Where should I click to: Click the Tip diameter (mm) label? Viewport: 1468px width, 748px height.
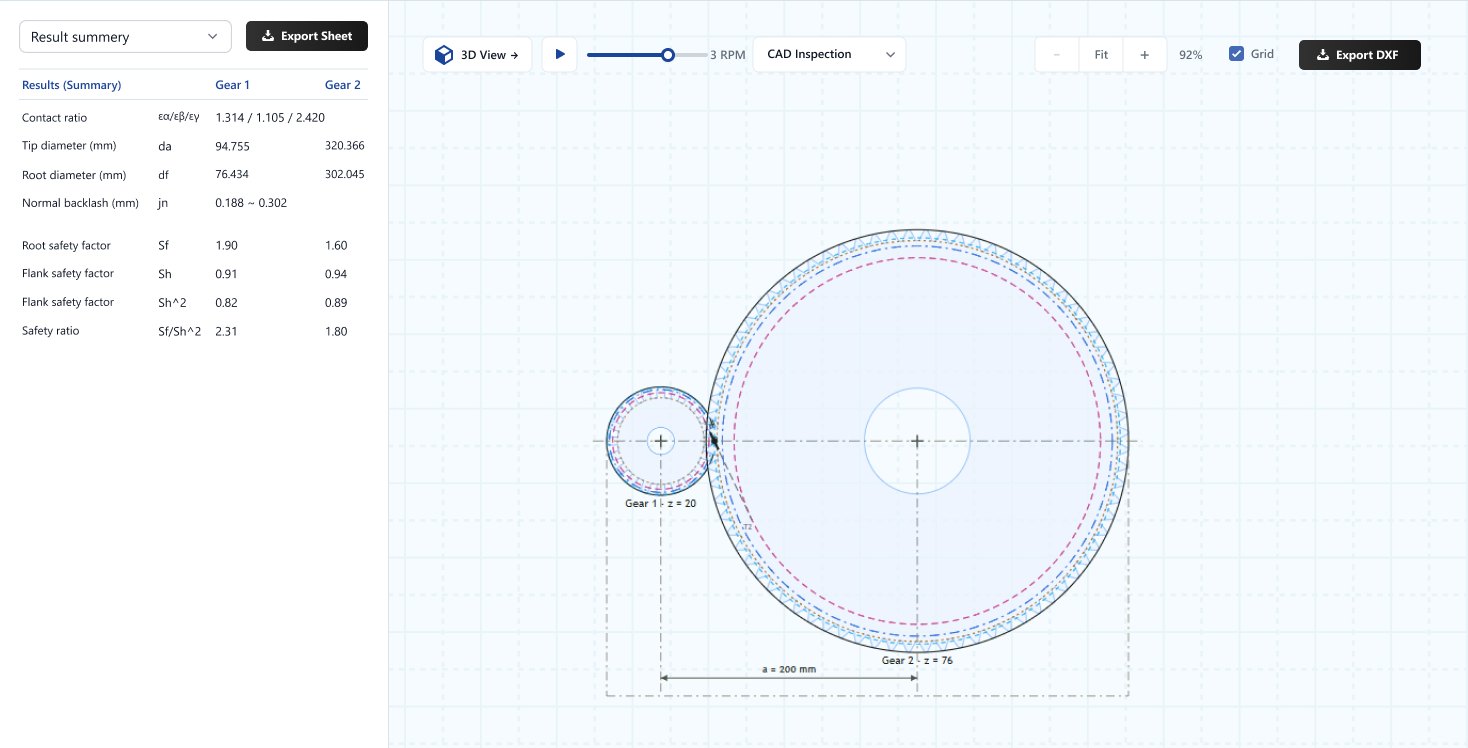pos(69,146)
